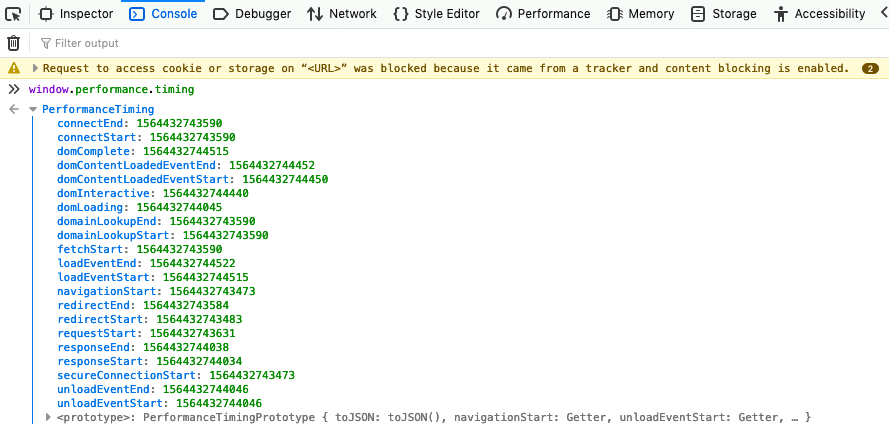Switch to the Debugger tab
The height and width of the screenshot is (427, 889).
coord(253,14)
